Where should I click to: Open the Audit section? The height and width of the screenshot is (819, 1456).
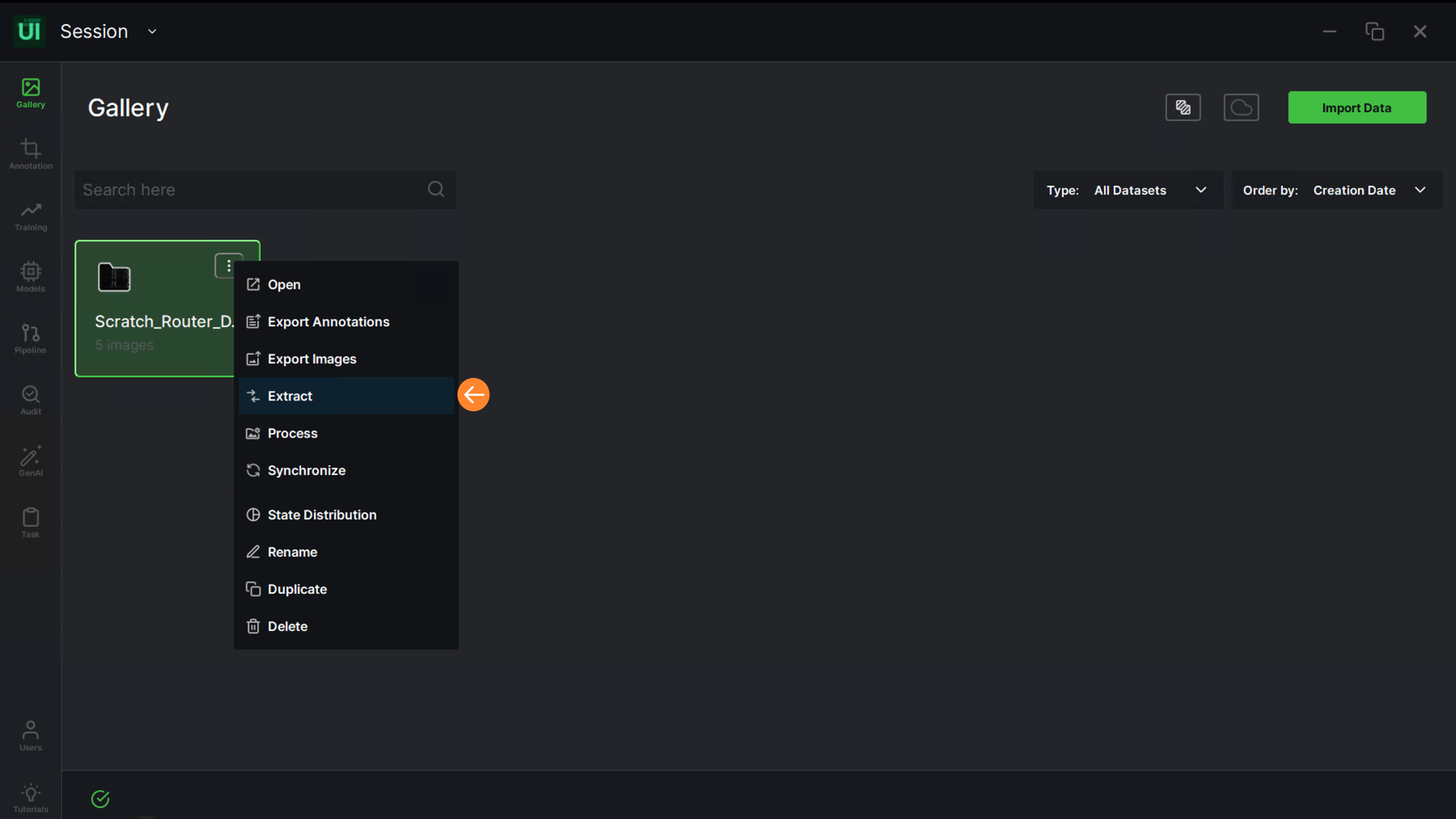coord(30,399)
